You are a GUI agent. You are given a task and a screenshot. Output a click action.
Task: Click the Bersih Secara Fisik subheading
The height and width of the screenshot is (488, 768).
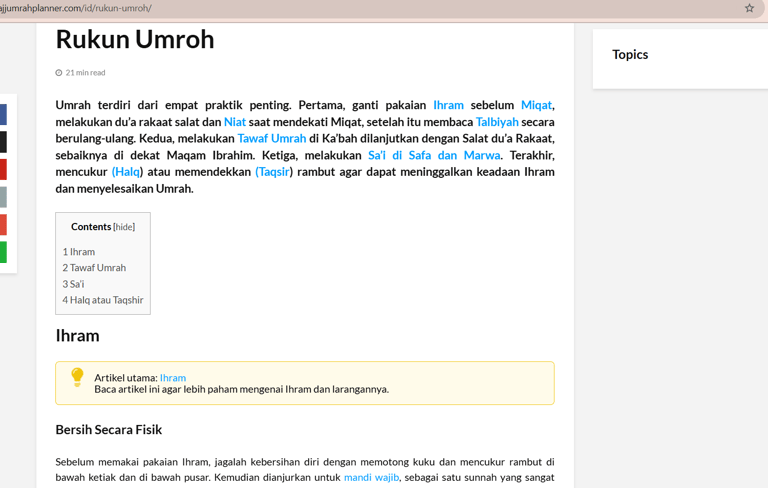point(109,430)
